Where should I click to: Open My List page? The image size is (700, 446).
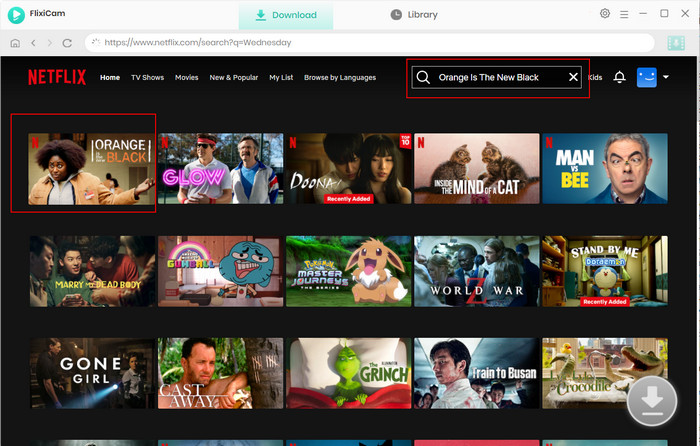click(281, 77)
